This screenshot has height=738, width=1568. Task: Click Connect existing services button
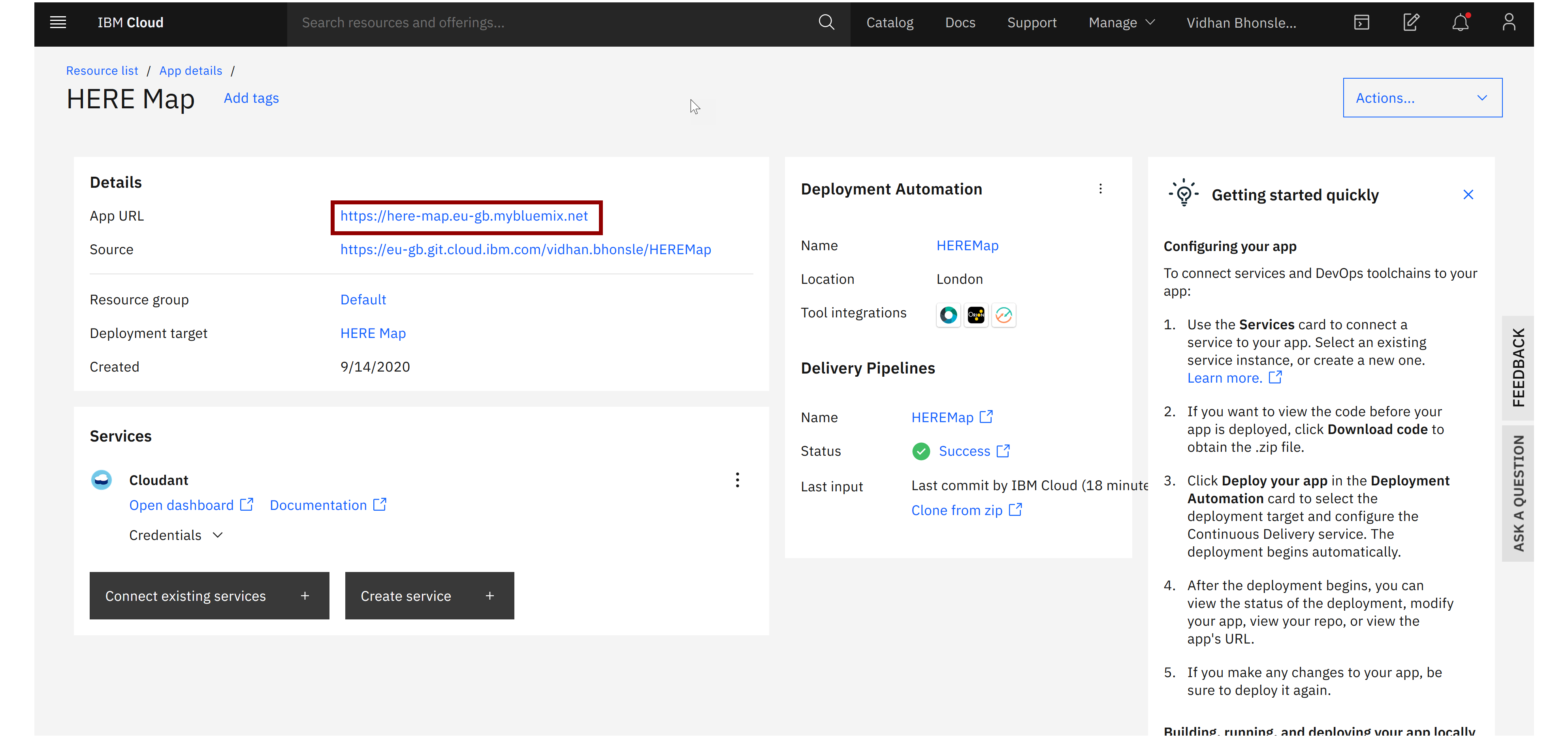pos(209,596)
